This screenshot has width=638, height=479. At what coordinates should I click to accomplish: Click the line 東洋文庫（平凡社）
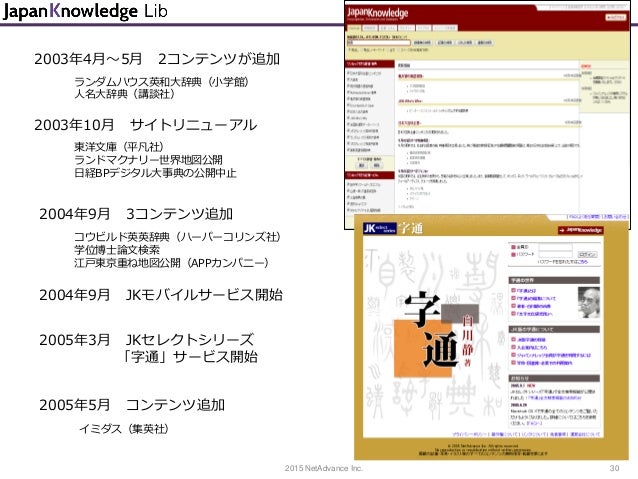click(119, 147)
